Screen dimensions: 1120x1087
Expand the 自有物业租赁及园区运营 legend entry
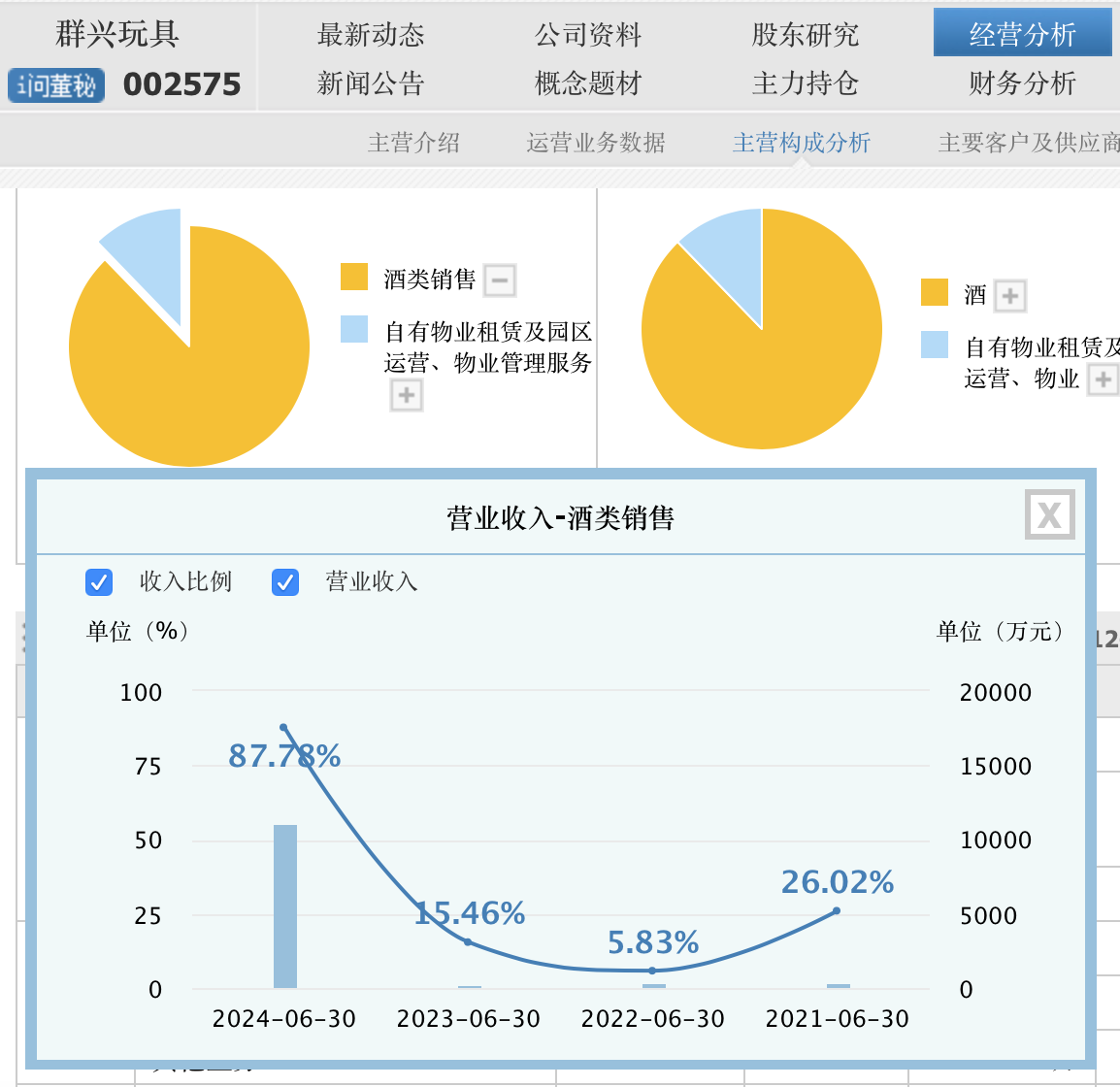point(406,395)
